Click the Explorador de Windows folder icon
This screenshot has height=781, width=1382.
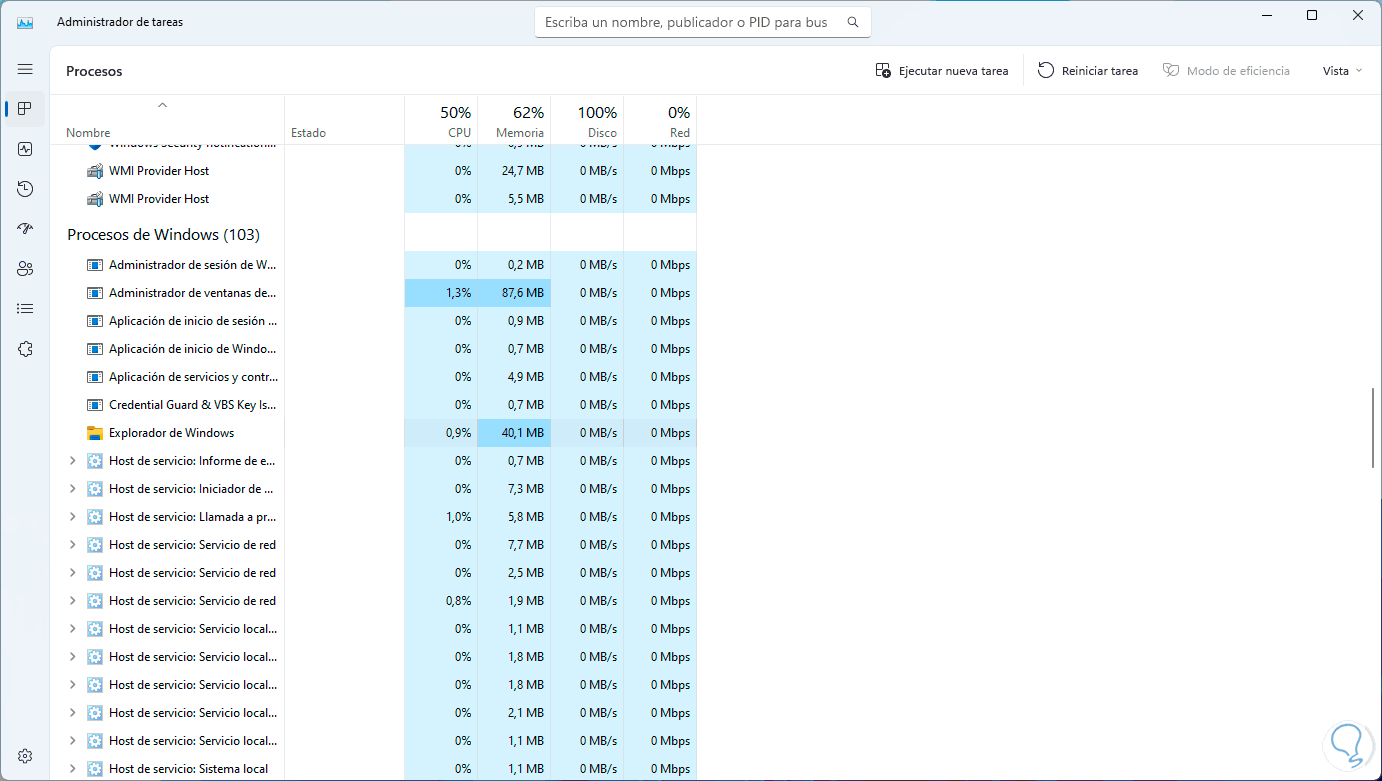pyautogui.click(x=95, y=433)
